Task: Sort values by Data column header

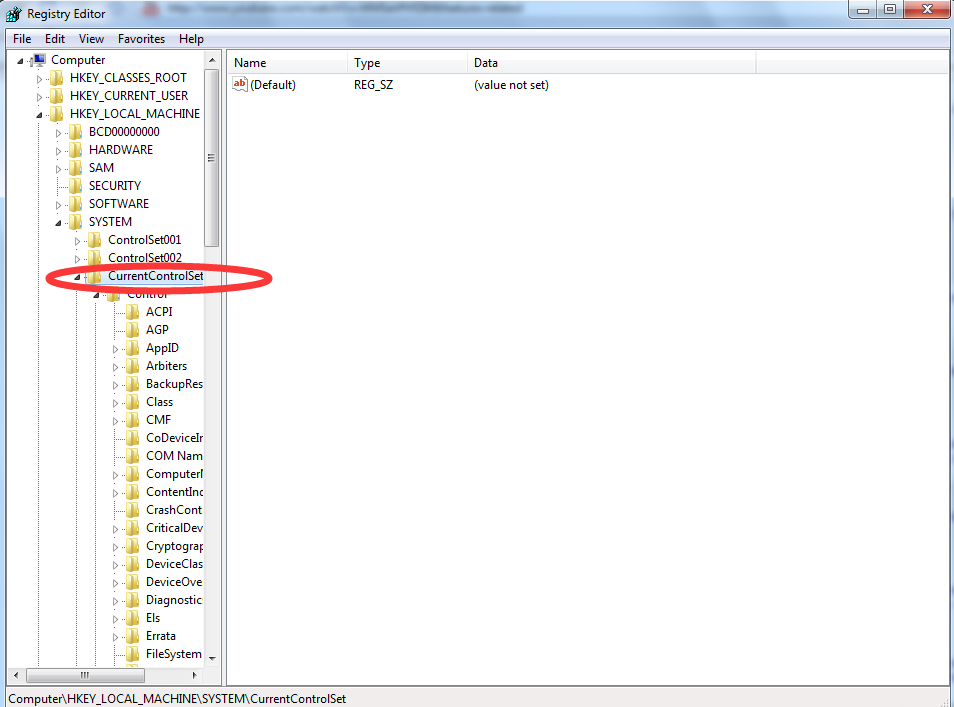Action: [611, 63]
